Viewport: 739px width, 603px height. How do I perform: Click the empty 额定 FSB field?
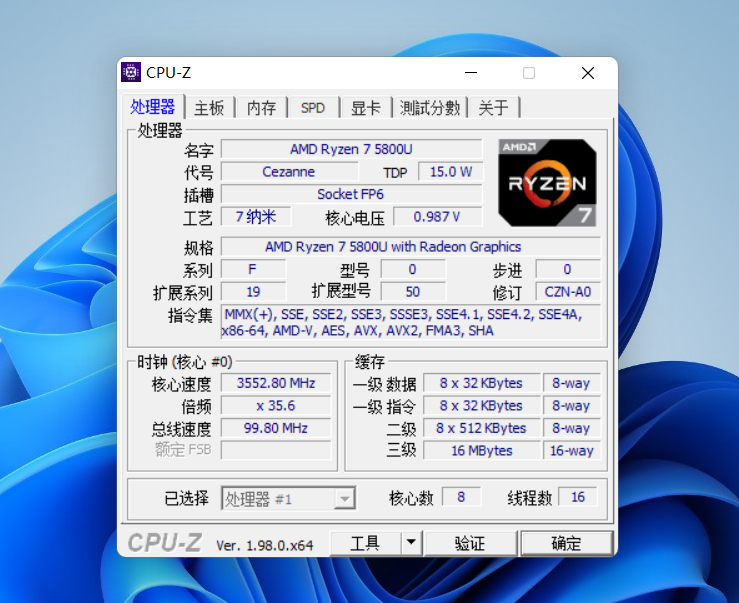[276, 450]
